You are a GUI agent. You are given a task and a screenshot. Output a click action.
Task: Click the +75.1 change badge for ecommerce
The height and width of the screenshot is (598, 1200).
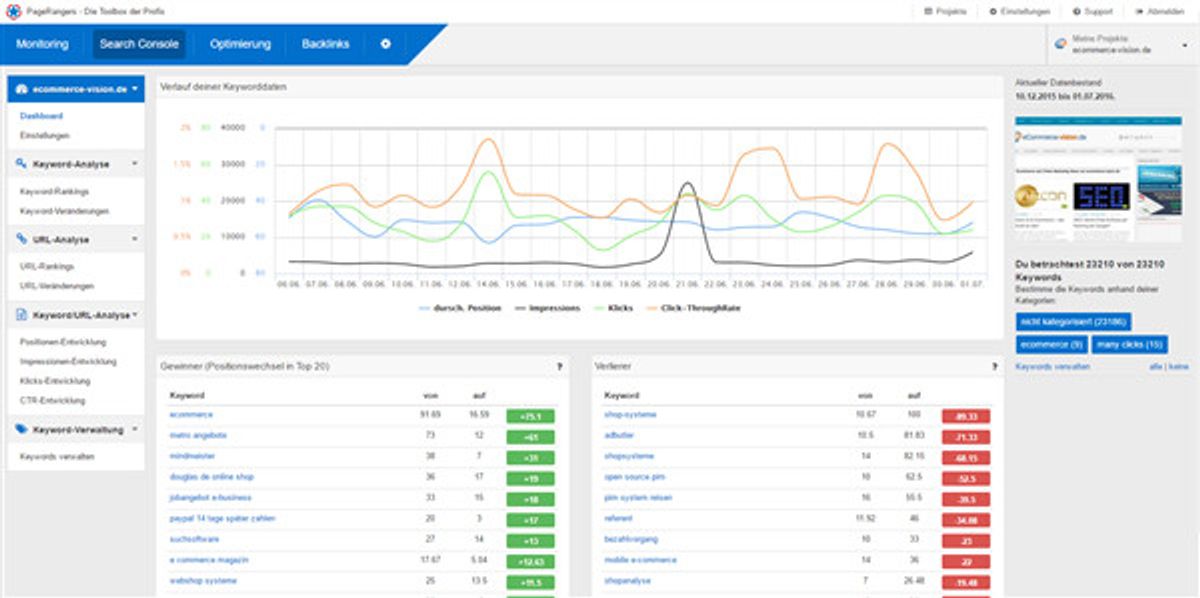530,415
